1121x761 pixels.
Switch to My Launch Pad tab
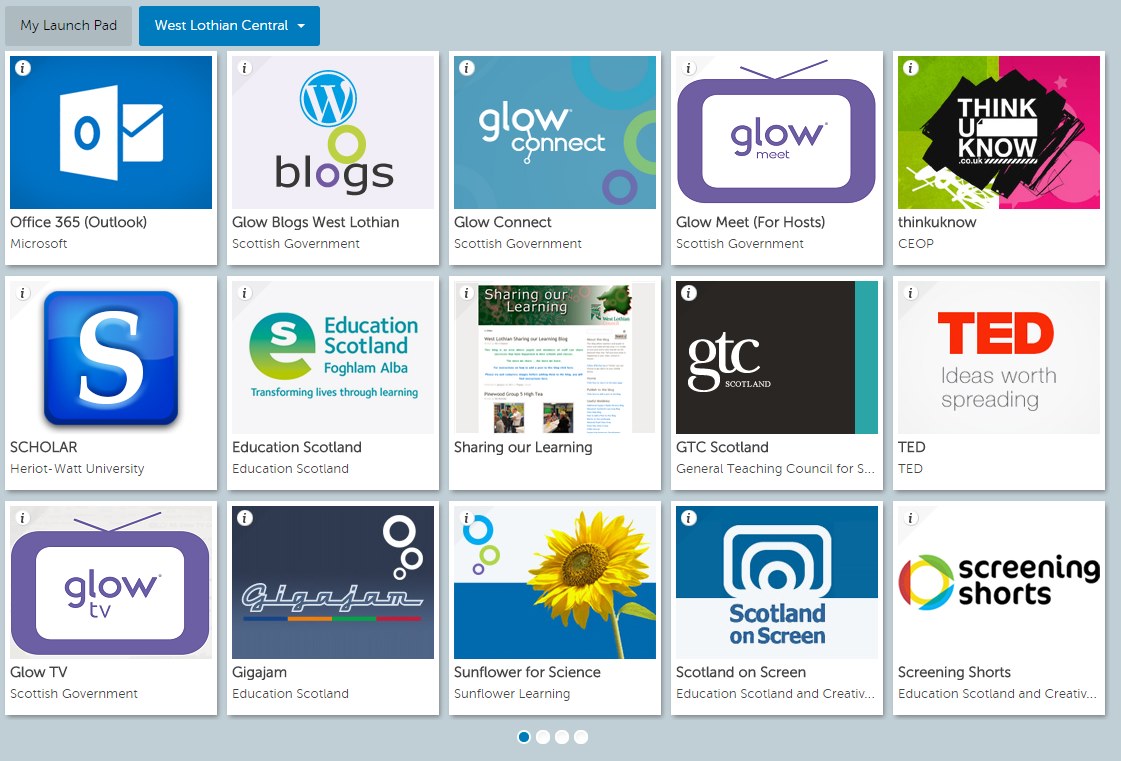(x=69, y=26)
